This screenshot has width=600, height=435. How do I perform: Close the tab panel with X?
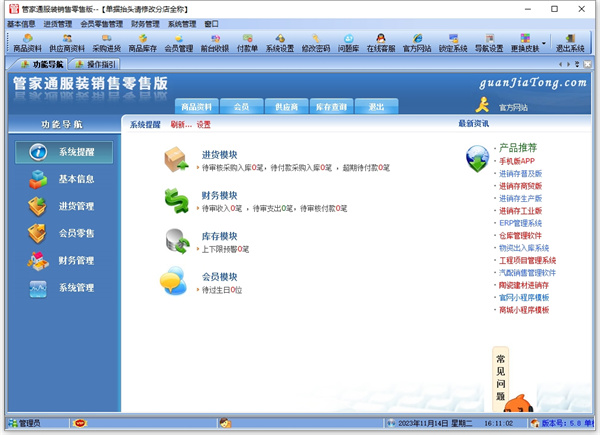pos(587,64)
